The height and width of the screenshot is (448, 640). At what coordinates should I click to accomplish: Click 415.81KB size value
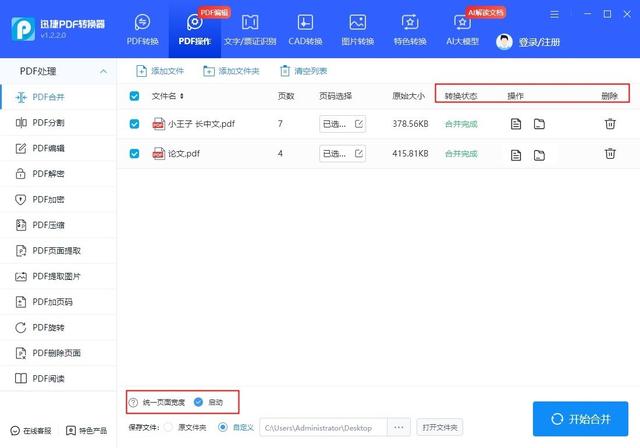pyautogui.click(x=410, y=153)
